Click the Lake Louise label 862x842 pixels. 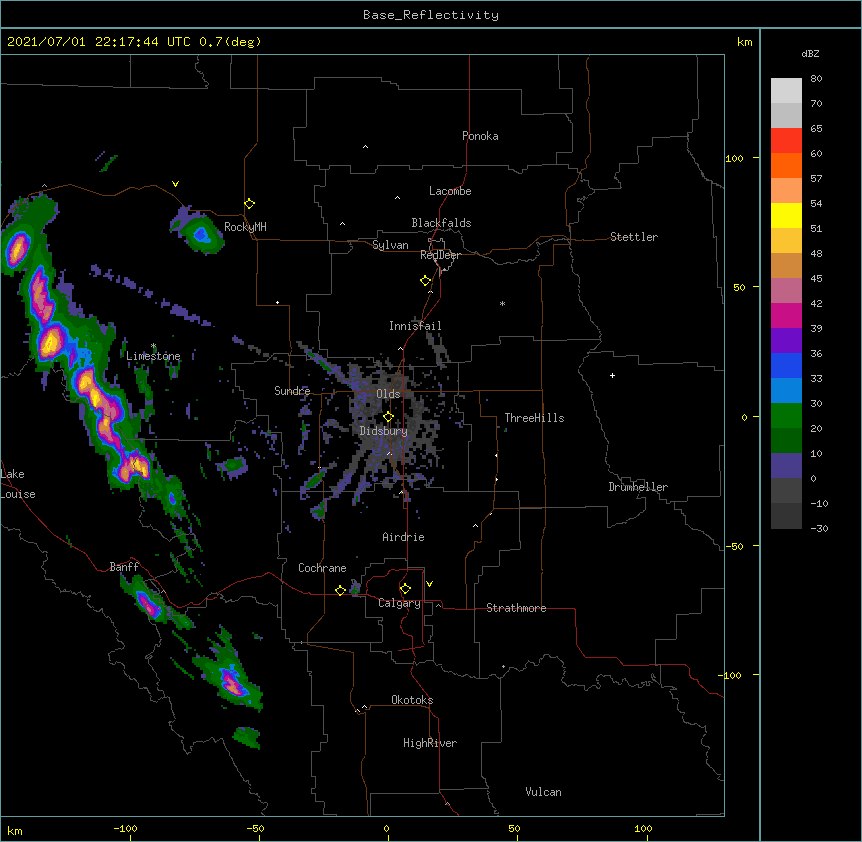tap(18, 484)
